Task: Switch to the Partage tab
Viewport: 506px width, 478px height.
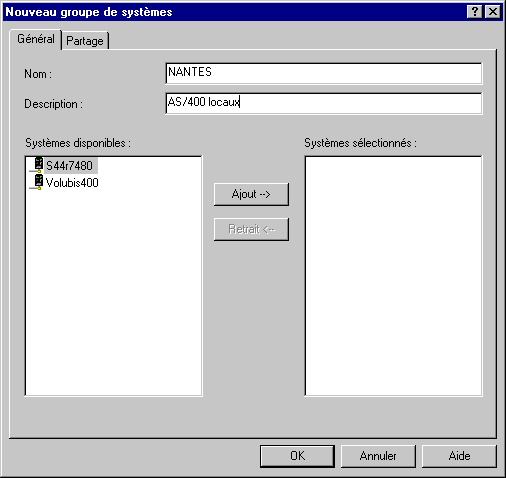Action: click(x=85, y=41)
